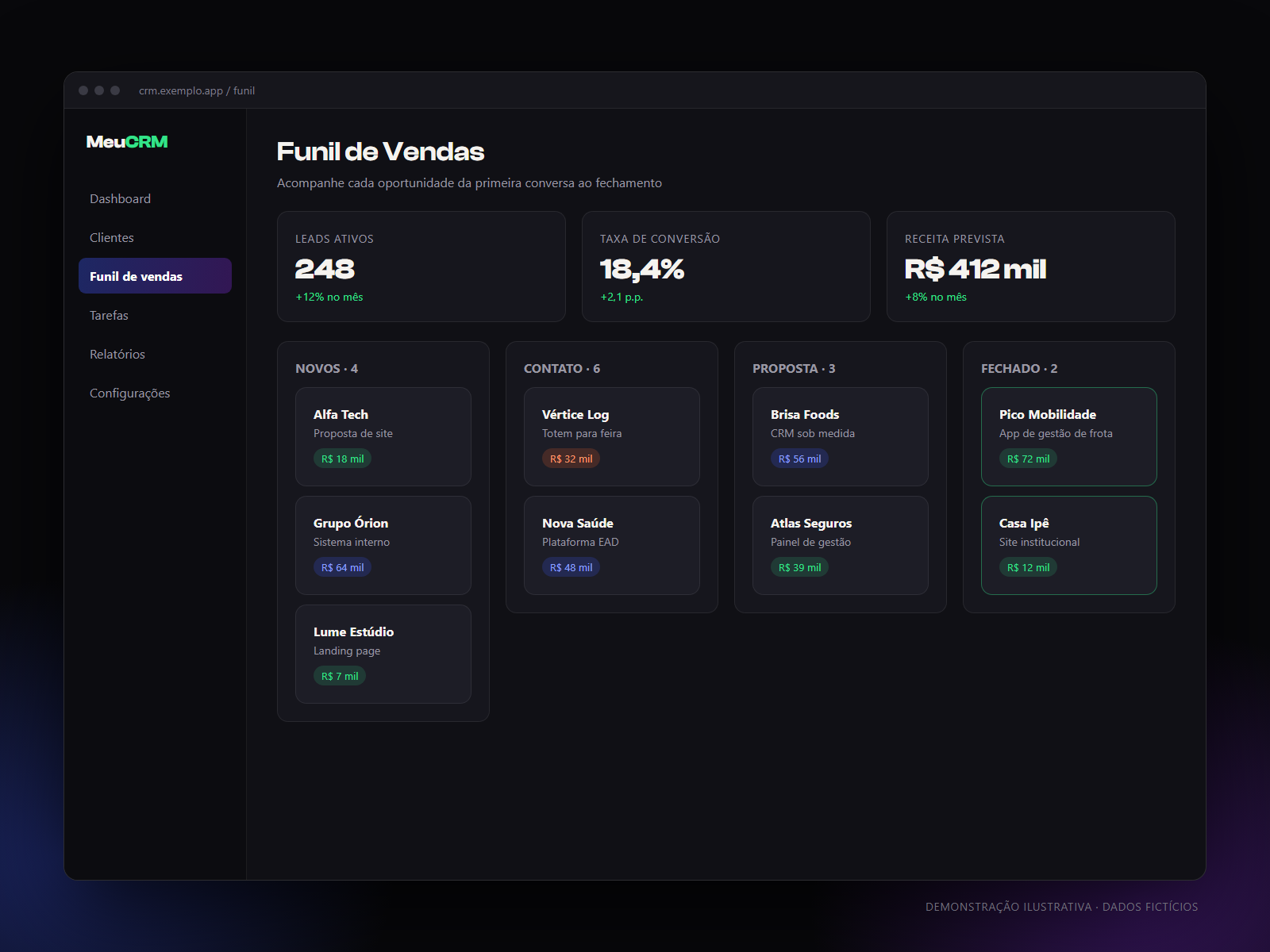Click the Funil de Vendas page title
Screen dimensions: 1270x952
point(380,152)
